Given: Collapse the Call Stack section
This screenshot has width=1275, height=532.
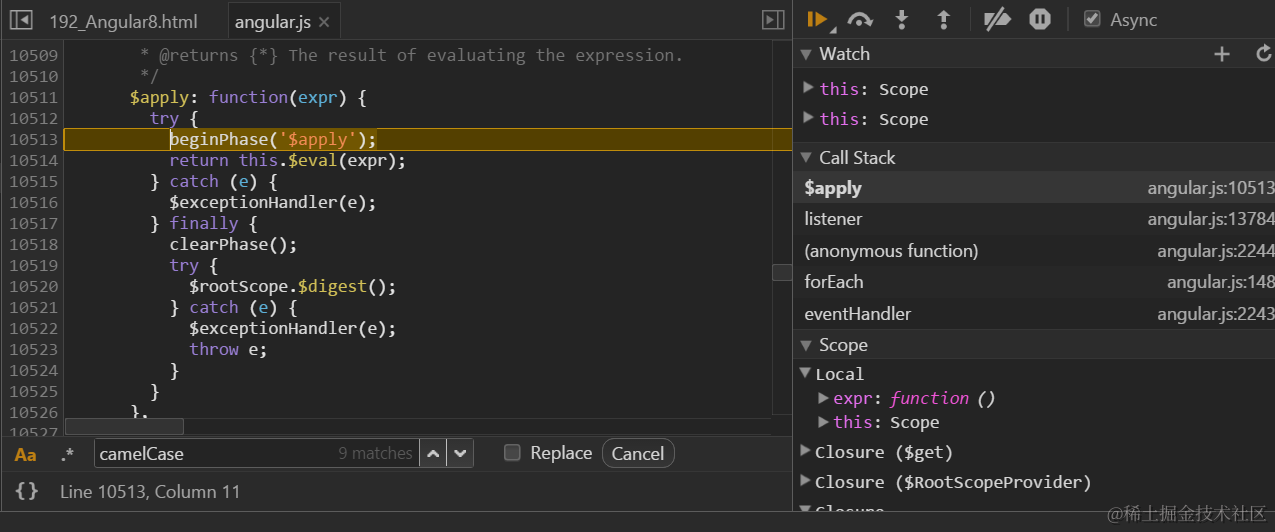Looking at the screenshot, I should tap(807, 157).
